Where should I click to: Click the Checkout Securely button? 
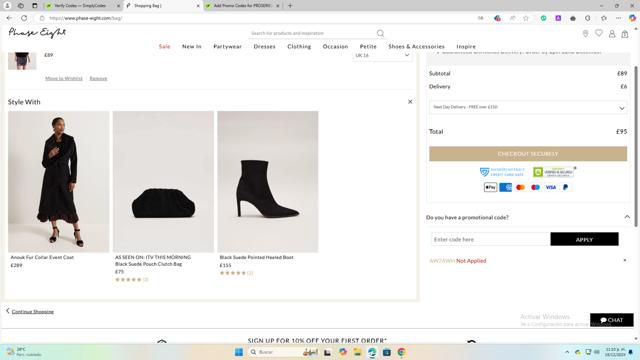coord(528,154)
